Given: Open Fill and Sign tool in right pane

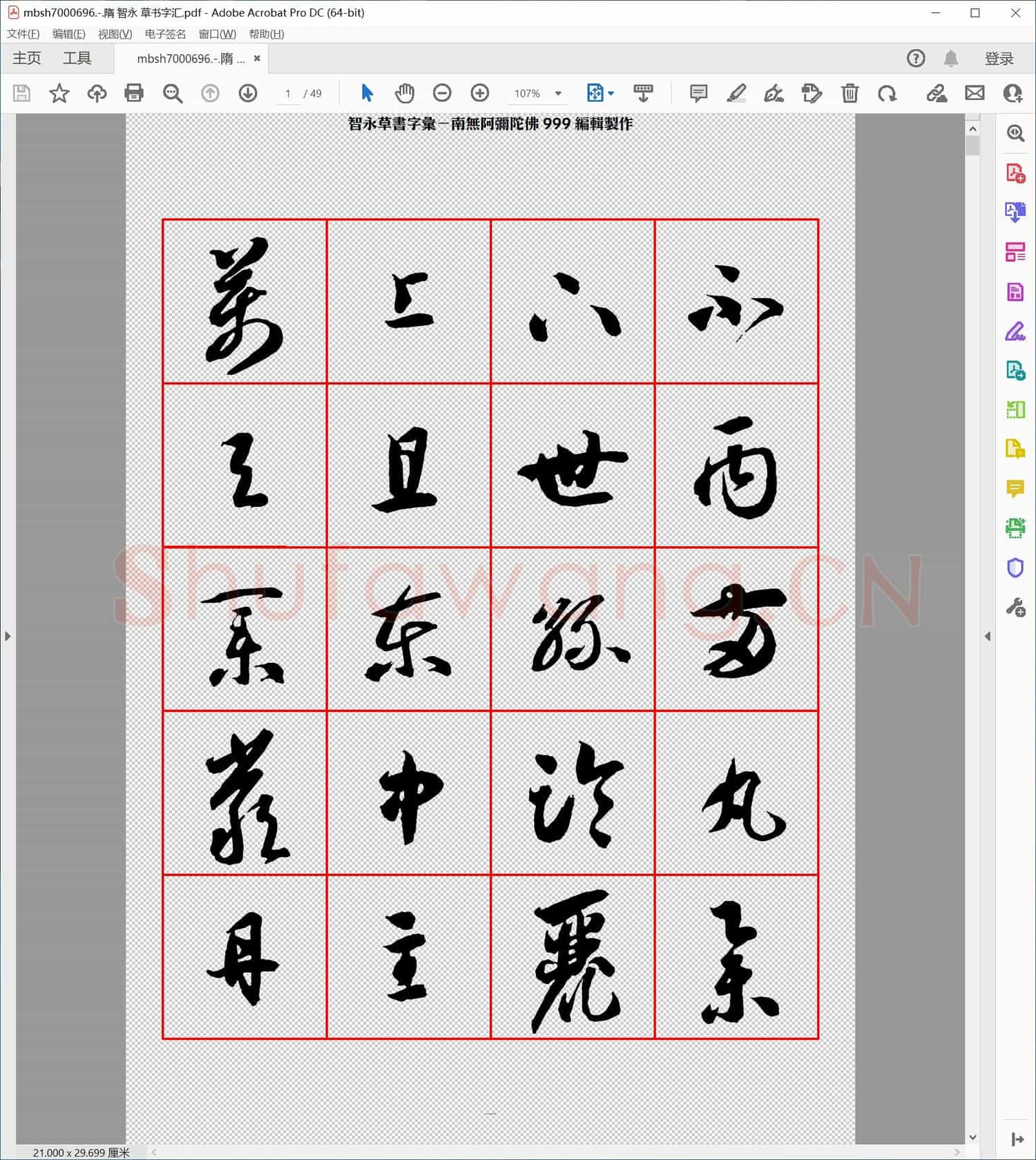Looking at the screenshot, I should click(x=1015, y=331).
